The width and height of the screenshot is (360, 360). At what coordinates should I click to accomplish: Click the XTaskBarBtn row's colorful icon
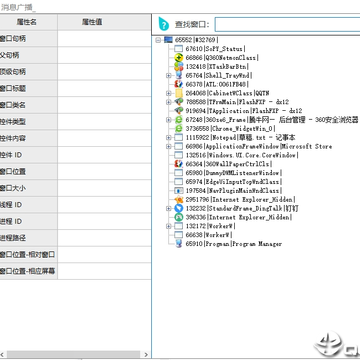click(x=179, y=67)
